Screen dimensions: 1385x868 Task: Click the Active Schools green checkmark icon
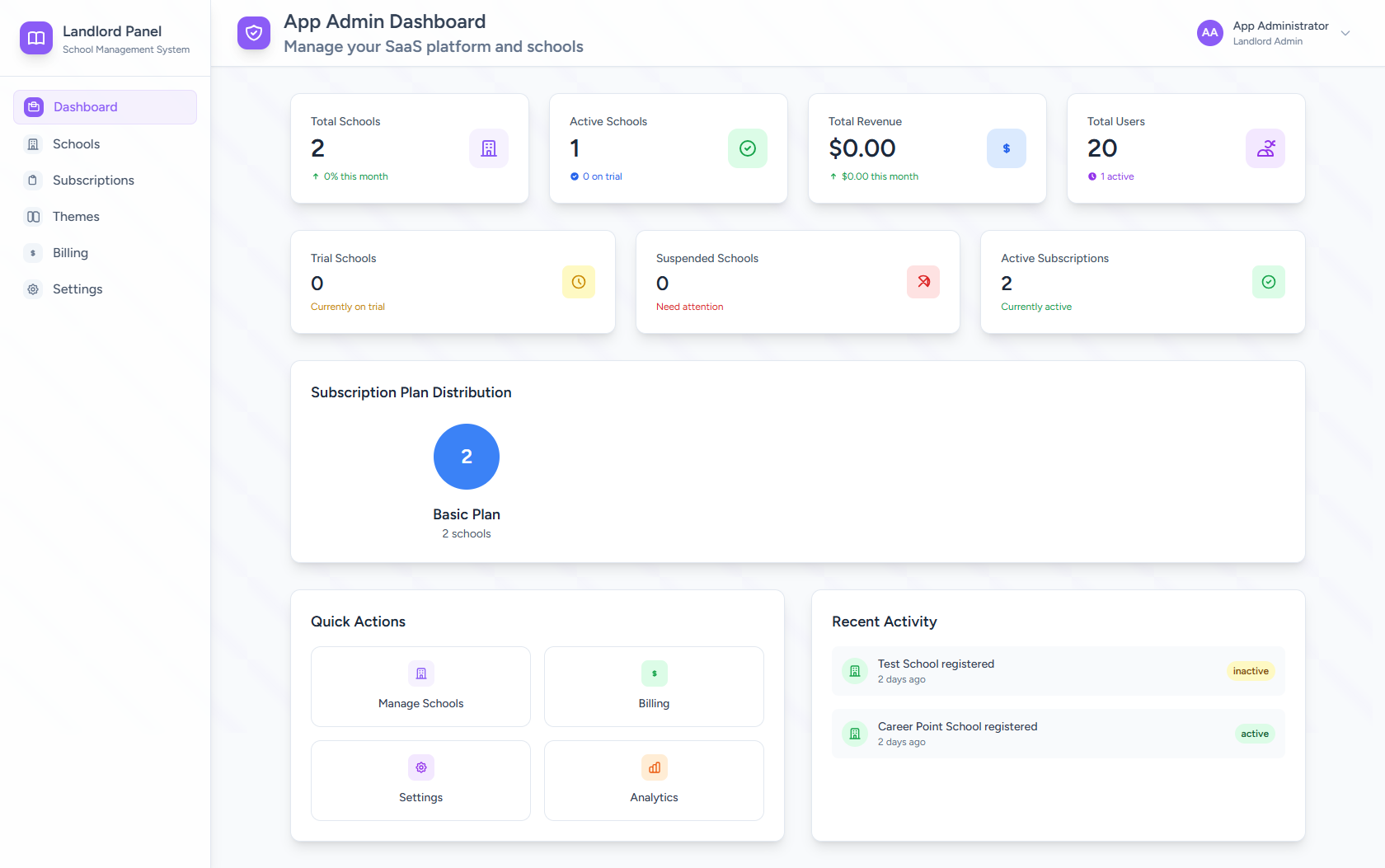click(x=748, y=148)
